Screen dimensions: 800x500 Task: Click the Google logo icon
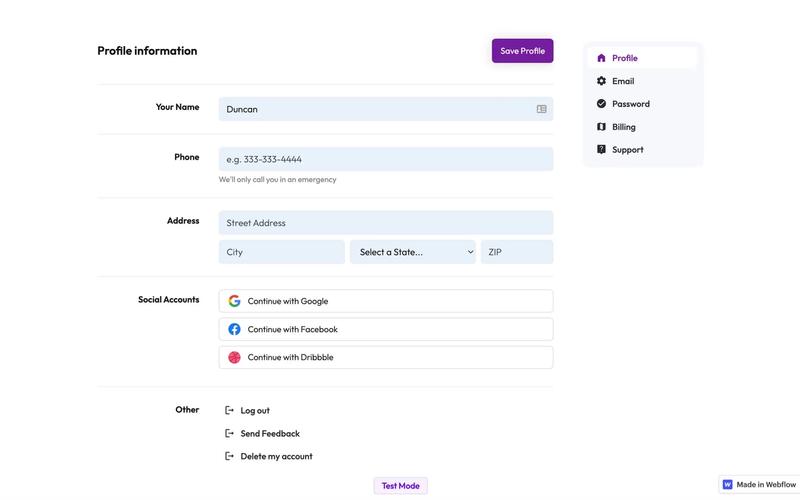click(234, 301)
